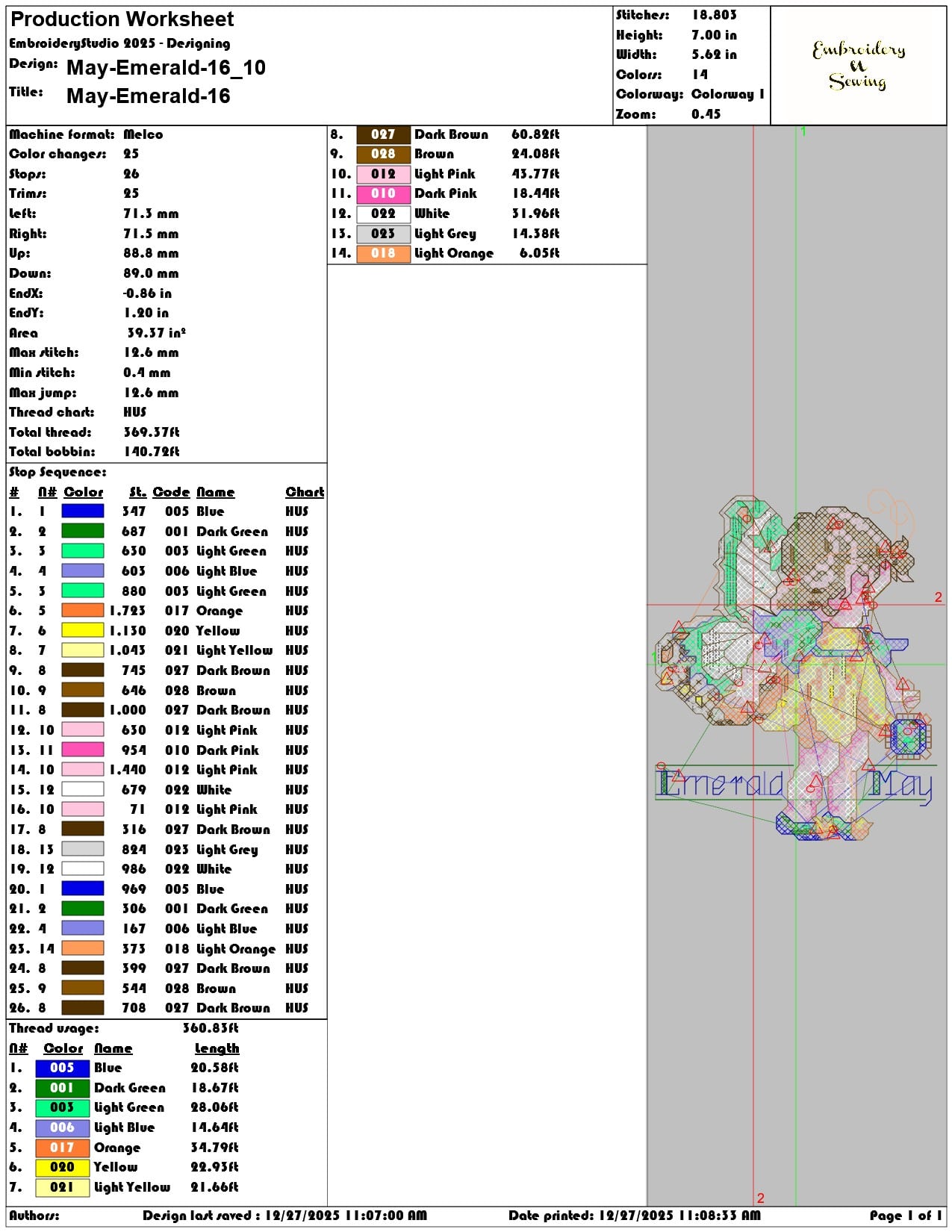Click the Orange swatch in stop 6
The image size is (952, 1232).
click(82, 611)
